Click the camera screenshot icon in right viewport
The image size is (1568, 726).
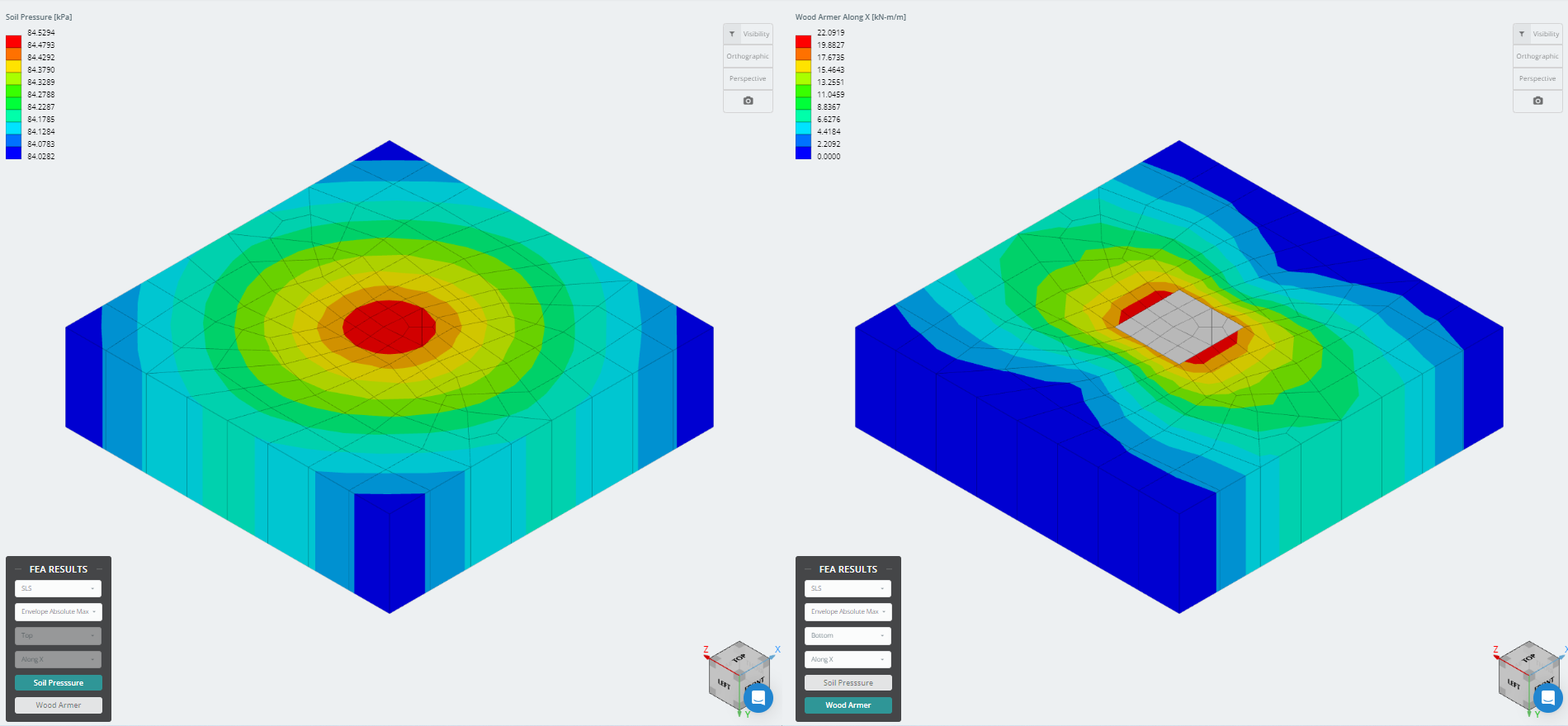click(1537, 101)
